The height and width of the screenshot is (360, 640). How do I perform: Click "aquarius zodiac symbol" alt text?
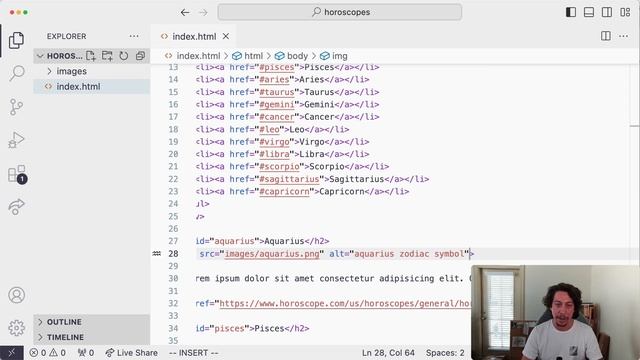[409, 254]
